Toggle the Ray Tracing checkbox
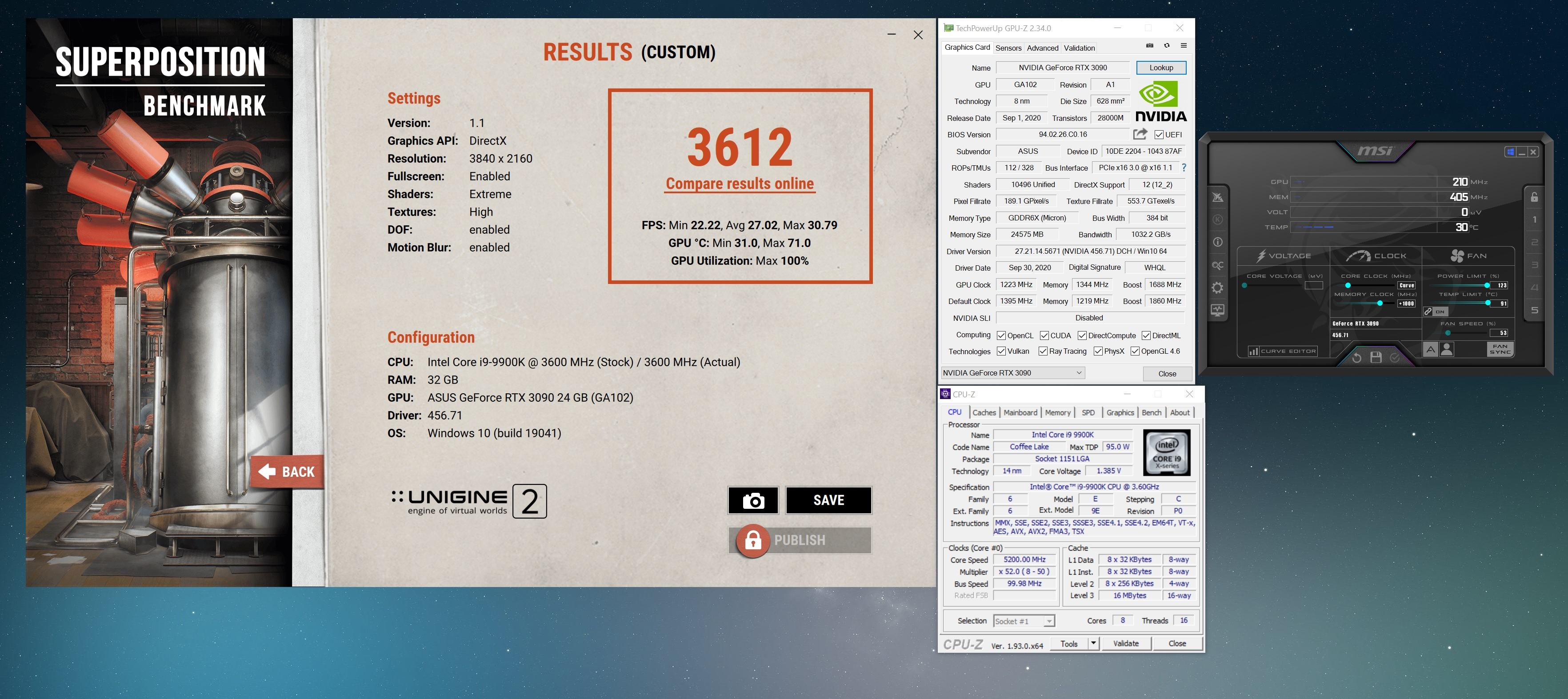 (1043, 351)
